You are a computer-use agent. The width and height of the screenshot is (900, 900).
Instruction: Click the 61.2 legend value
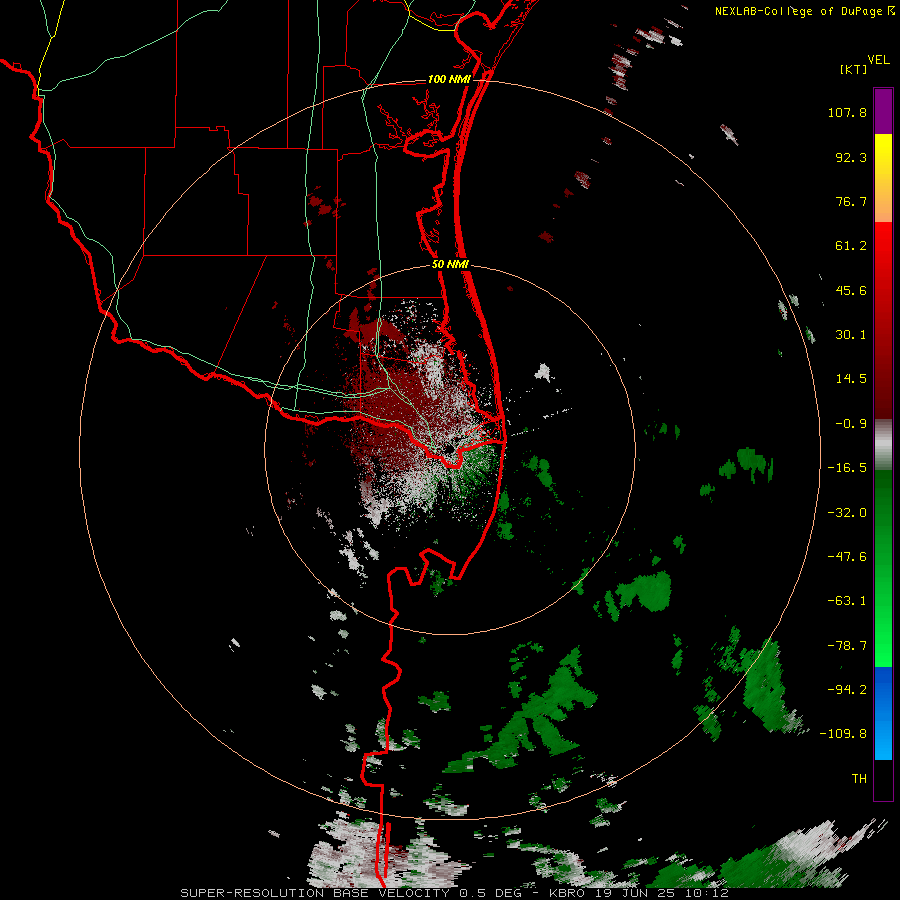(x=851, y=246)
